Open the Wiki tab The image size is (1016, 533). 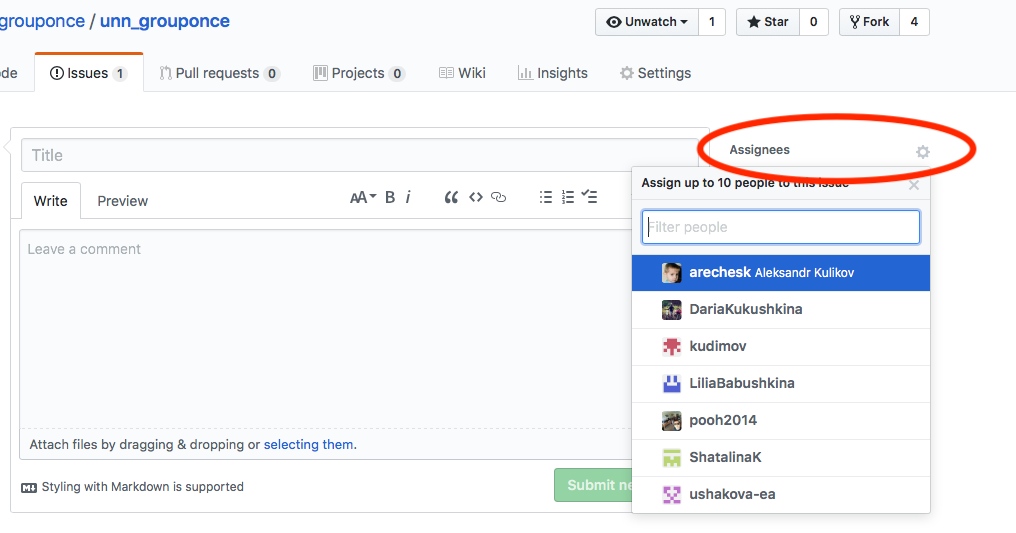[462, 73]
